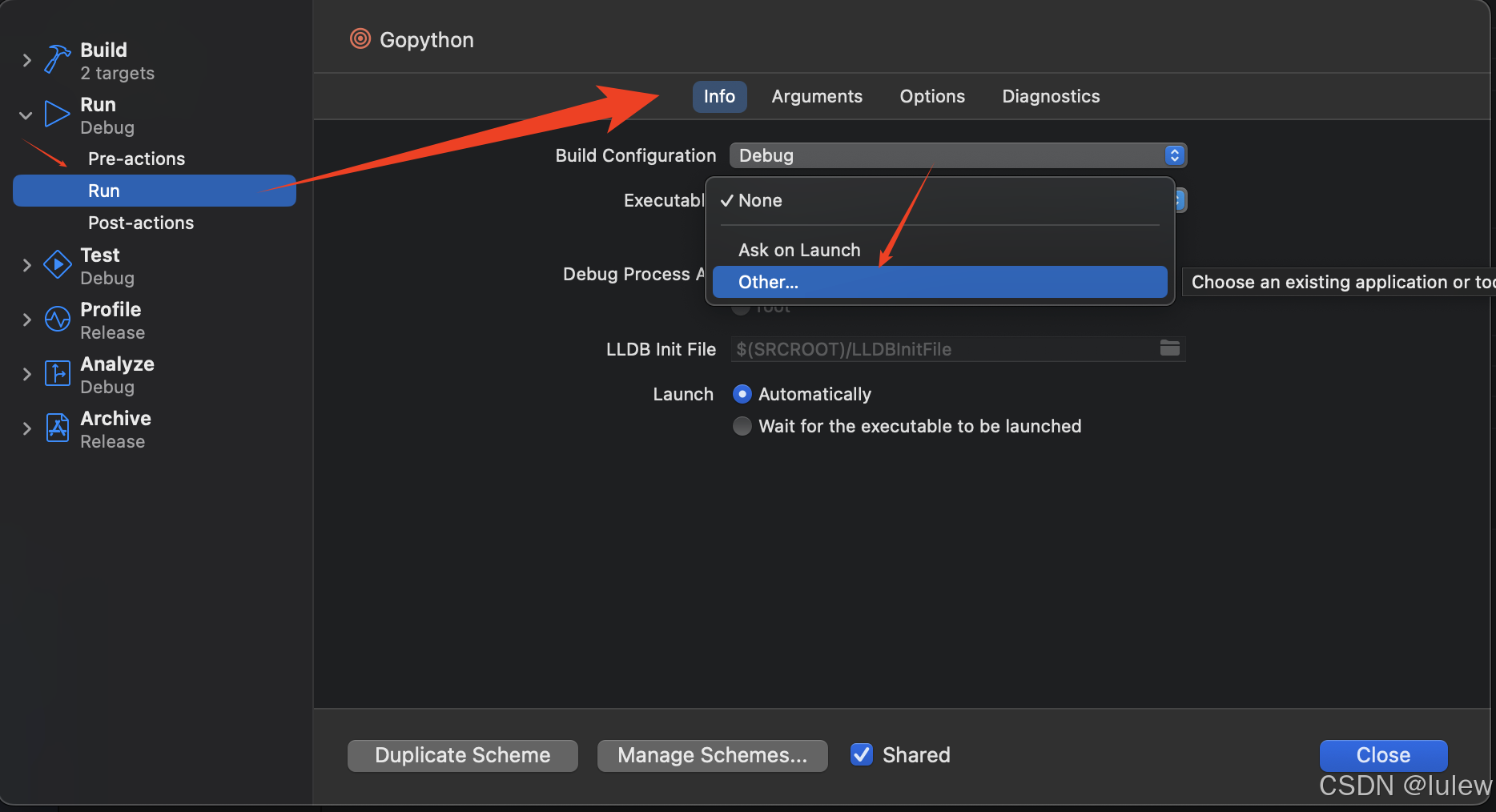Select the Run play icon
Image resolution: width=1496 pixels, height=812 pixels.
(x=56, y=113)
